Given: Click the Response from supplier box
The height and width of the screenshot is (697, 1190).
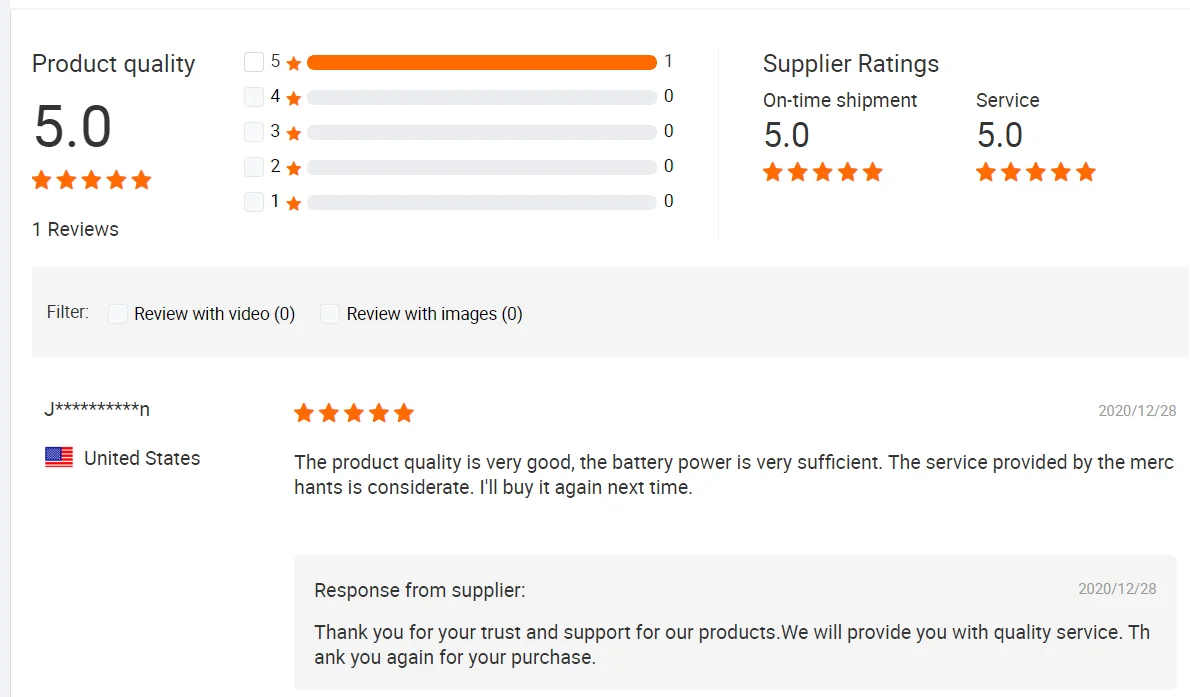Looking at the screenshot, I should click(x=735, y=622).
